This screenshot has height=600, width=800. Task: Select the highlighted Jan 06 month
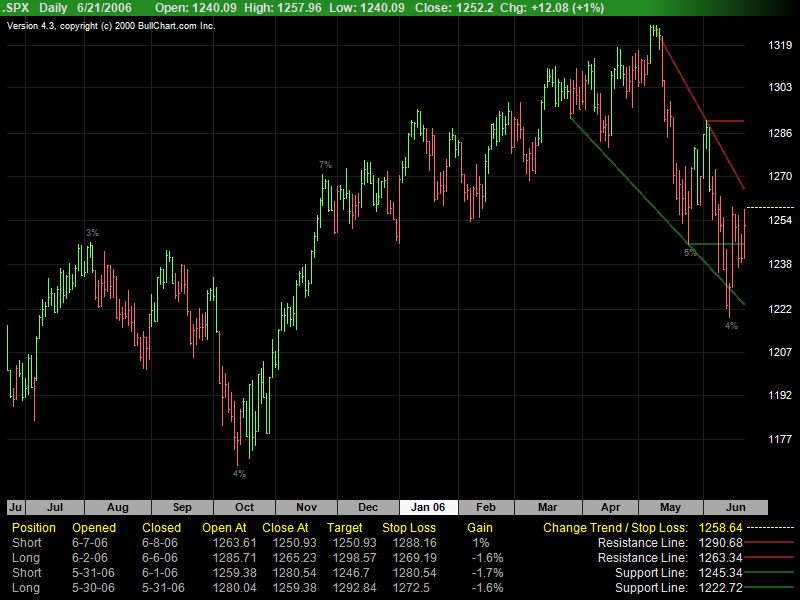pos(428,507)
